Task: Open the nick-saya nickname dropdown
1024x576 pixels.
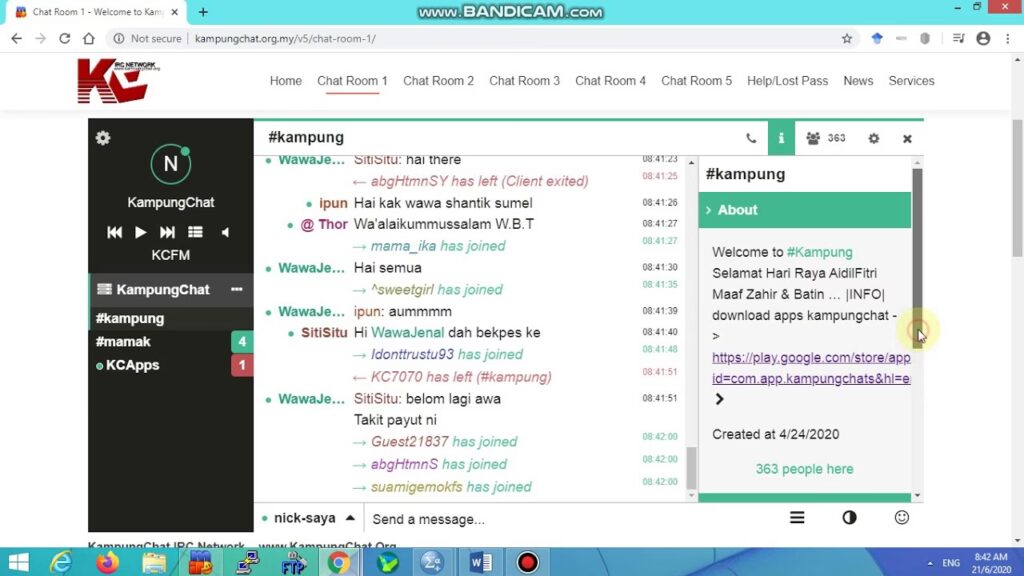Action: (308, 519)
